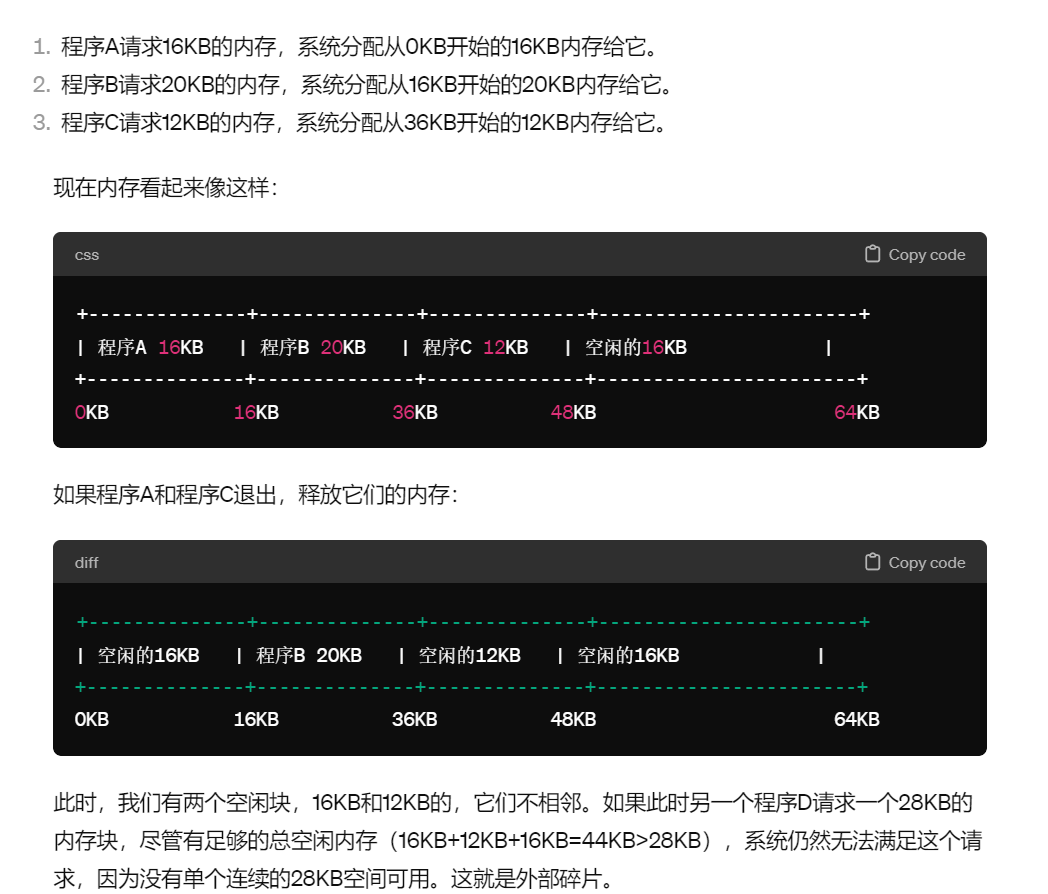Click list item about 程序A请求16KB的内存
This screenshot has width=1048, height=894.
pyautogui.click(x=360, y=46)
